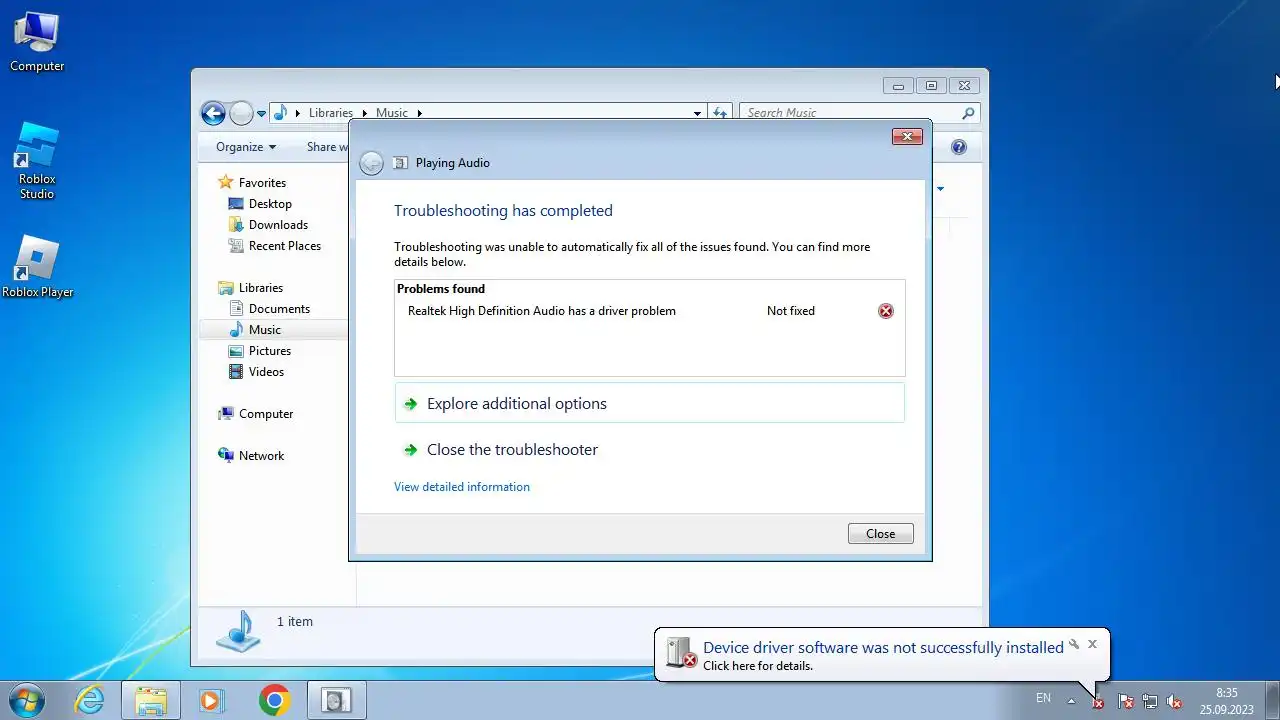Open the Windows Start menu orb

(x=28, y=700)
